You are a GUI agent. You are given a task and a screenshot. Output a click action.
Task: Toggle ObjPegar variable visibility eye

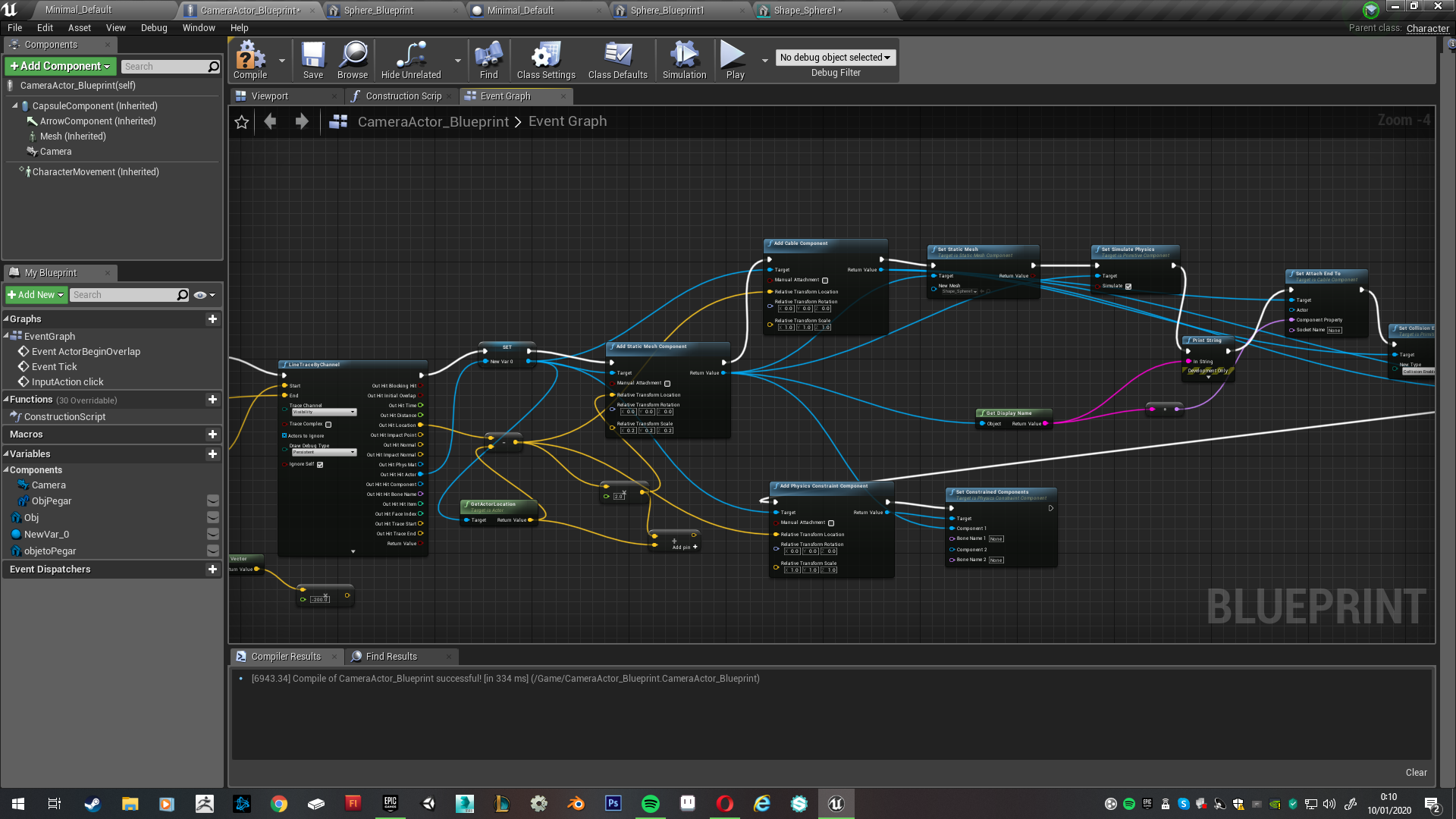[213, 501]
